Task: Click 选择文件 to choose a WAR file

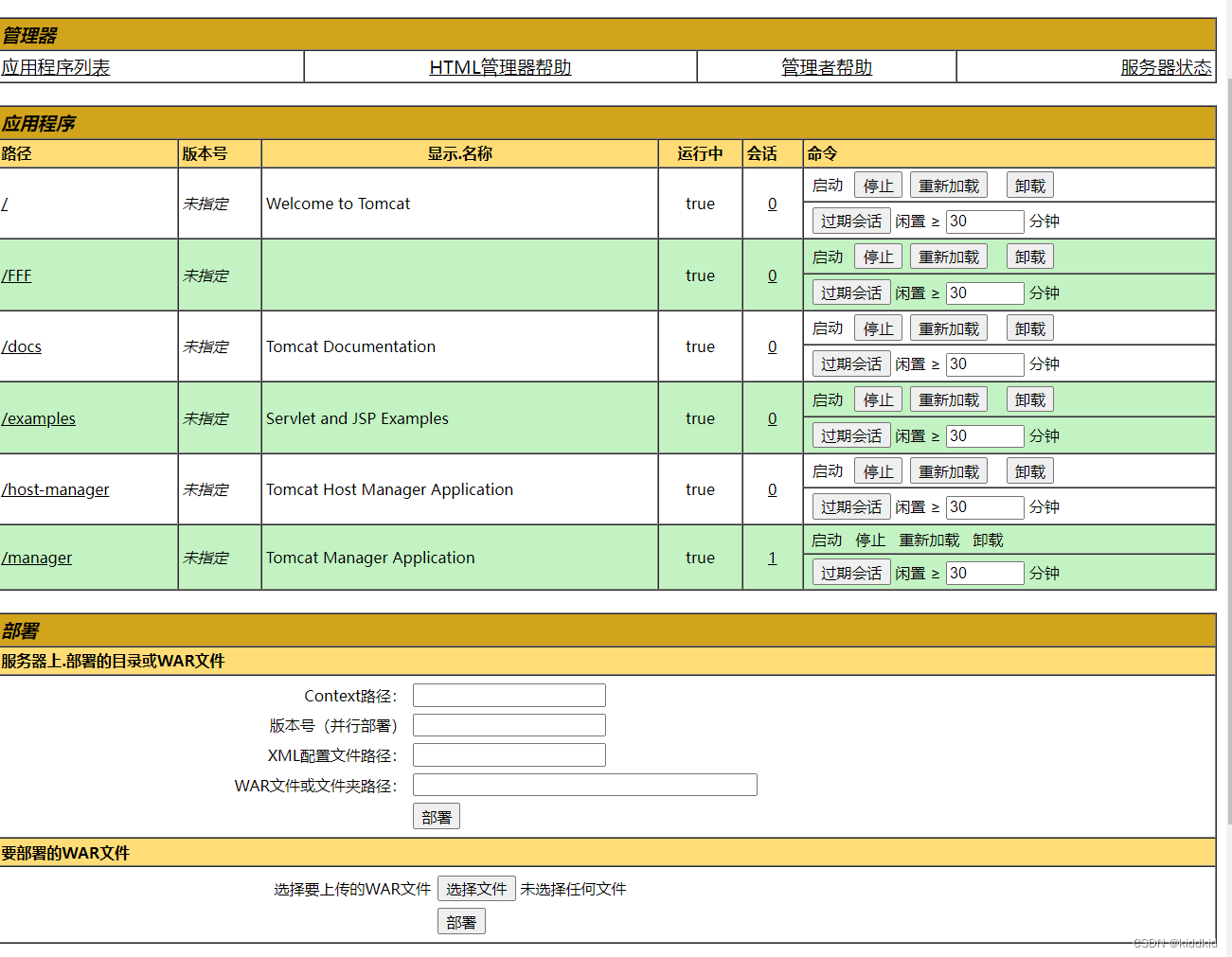Action: click(x=476, y=889)
